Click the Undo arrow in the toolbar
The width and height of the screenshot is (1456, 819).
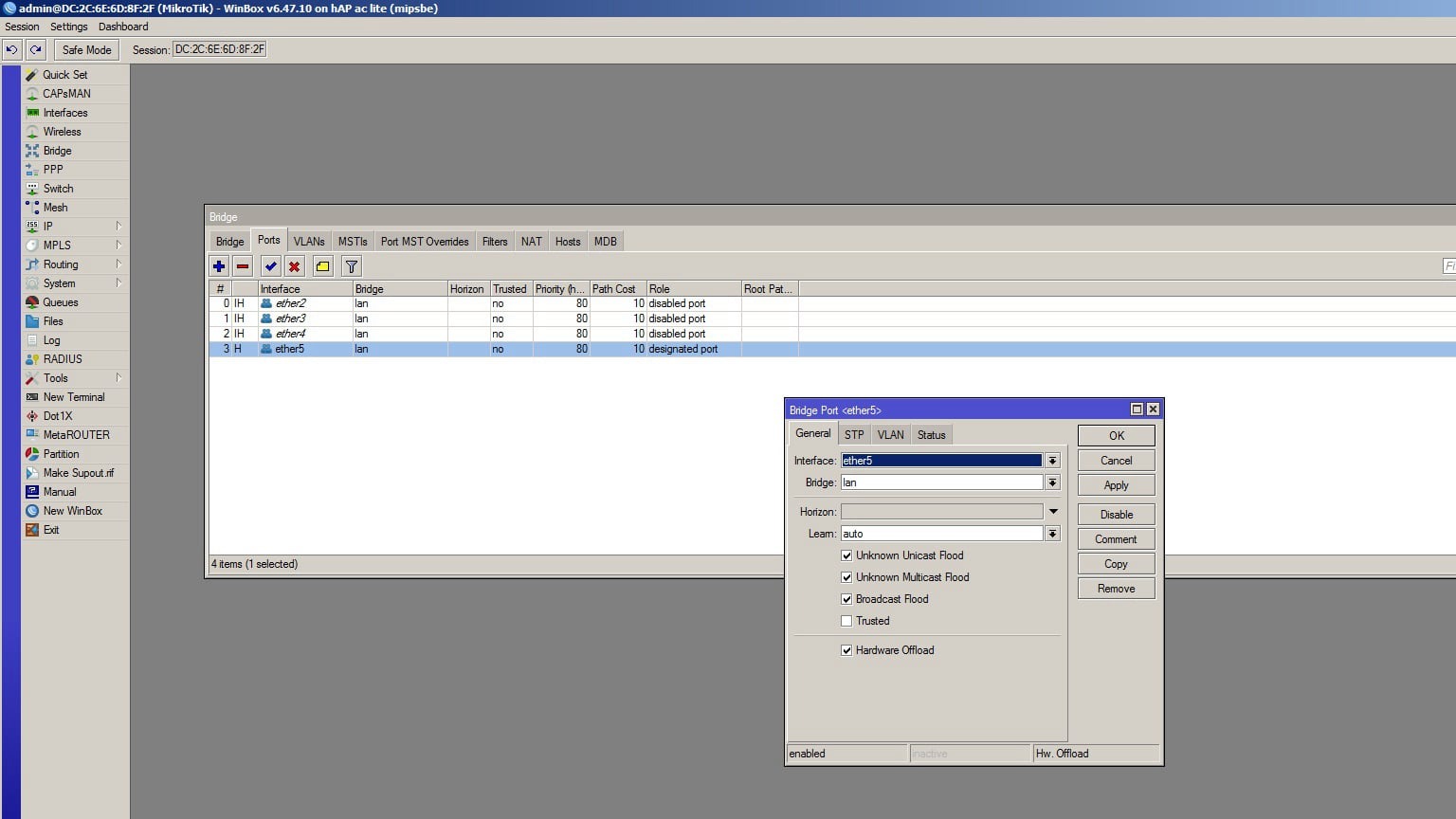[12, 49]
